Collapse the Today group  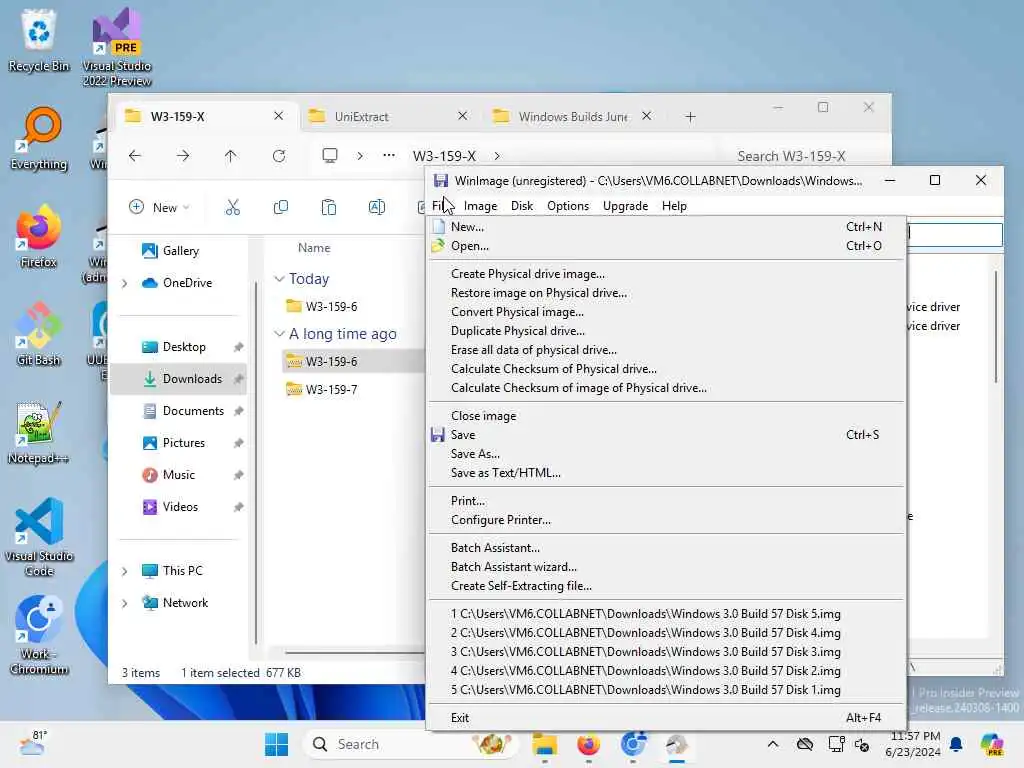click(280, 279)
